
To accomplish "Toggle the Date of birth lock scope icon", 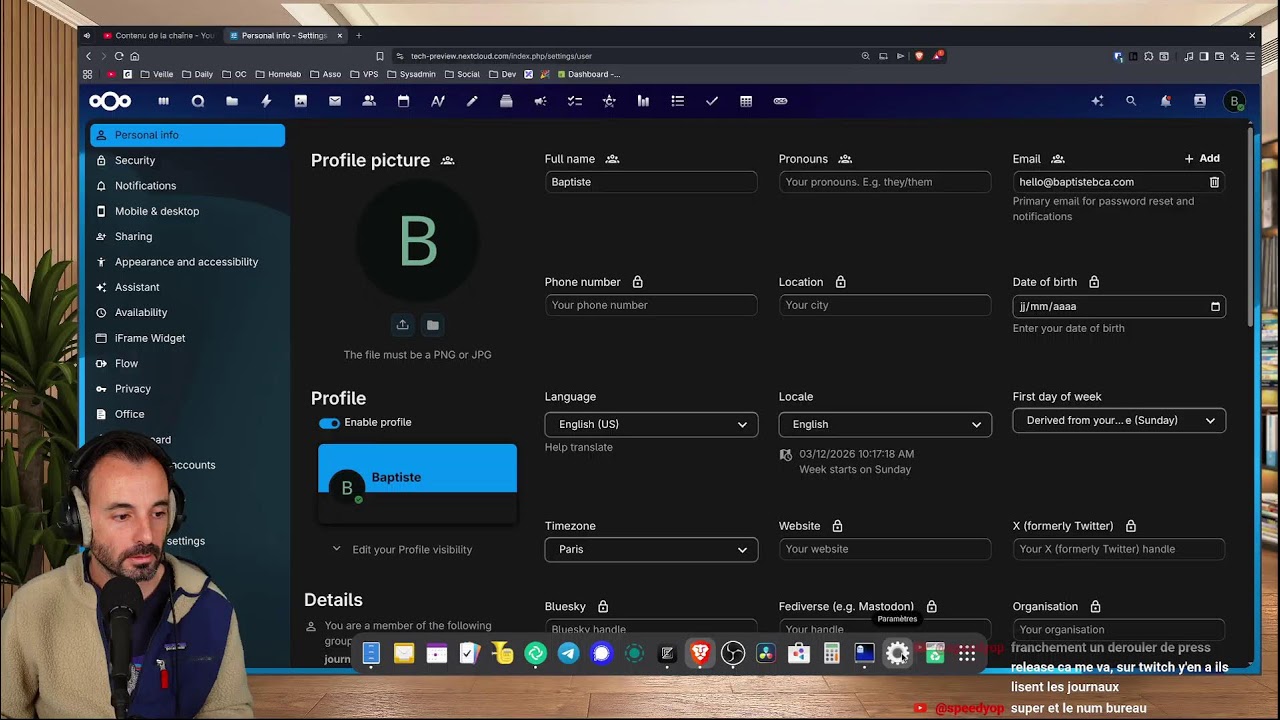I will click(1094, 282).
